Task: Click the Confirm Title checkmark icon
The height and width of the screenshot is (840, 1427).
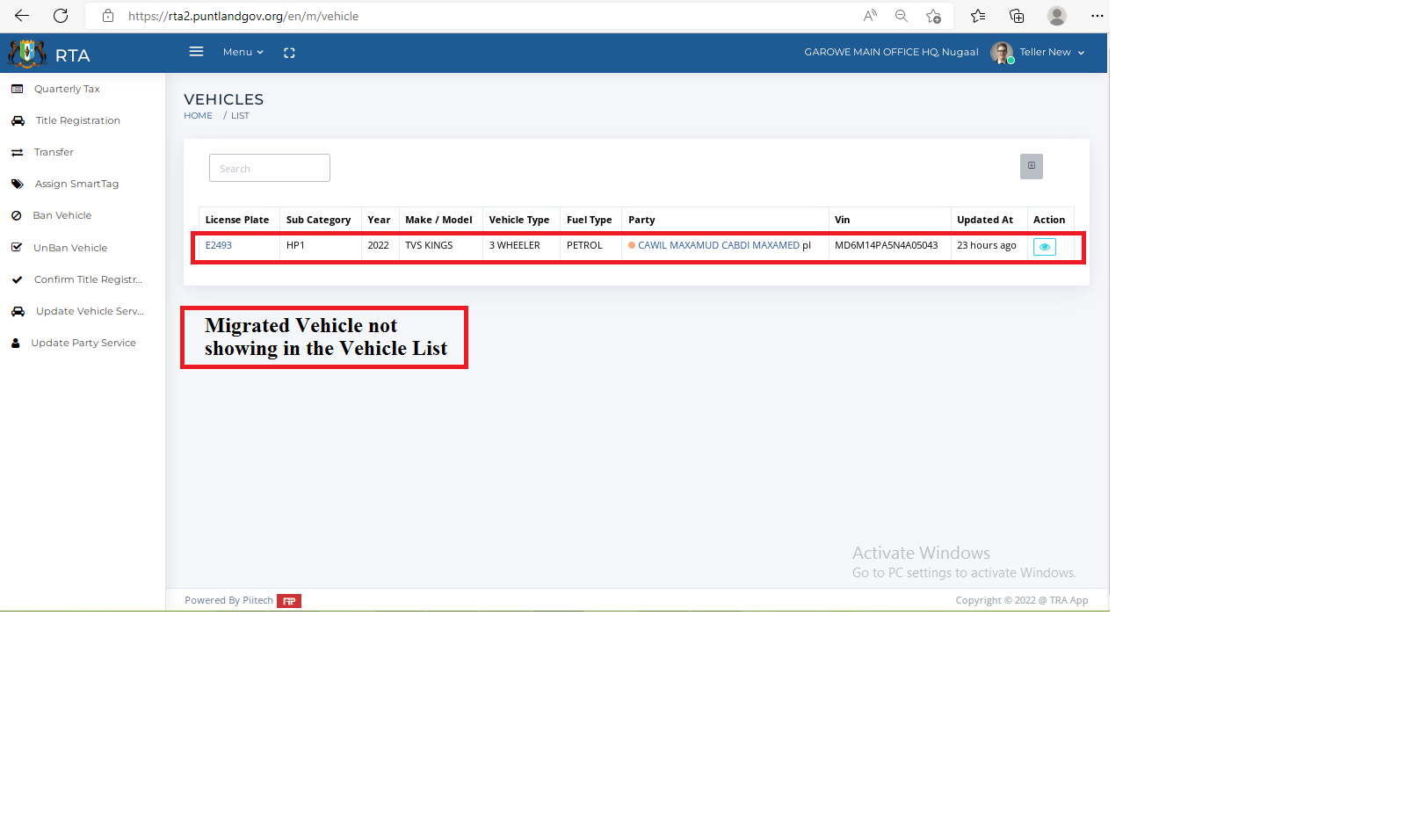Action: tap(17, 279)
